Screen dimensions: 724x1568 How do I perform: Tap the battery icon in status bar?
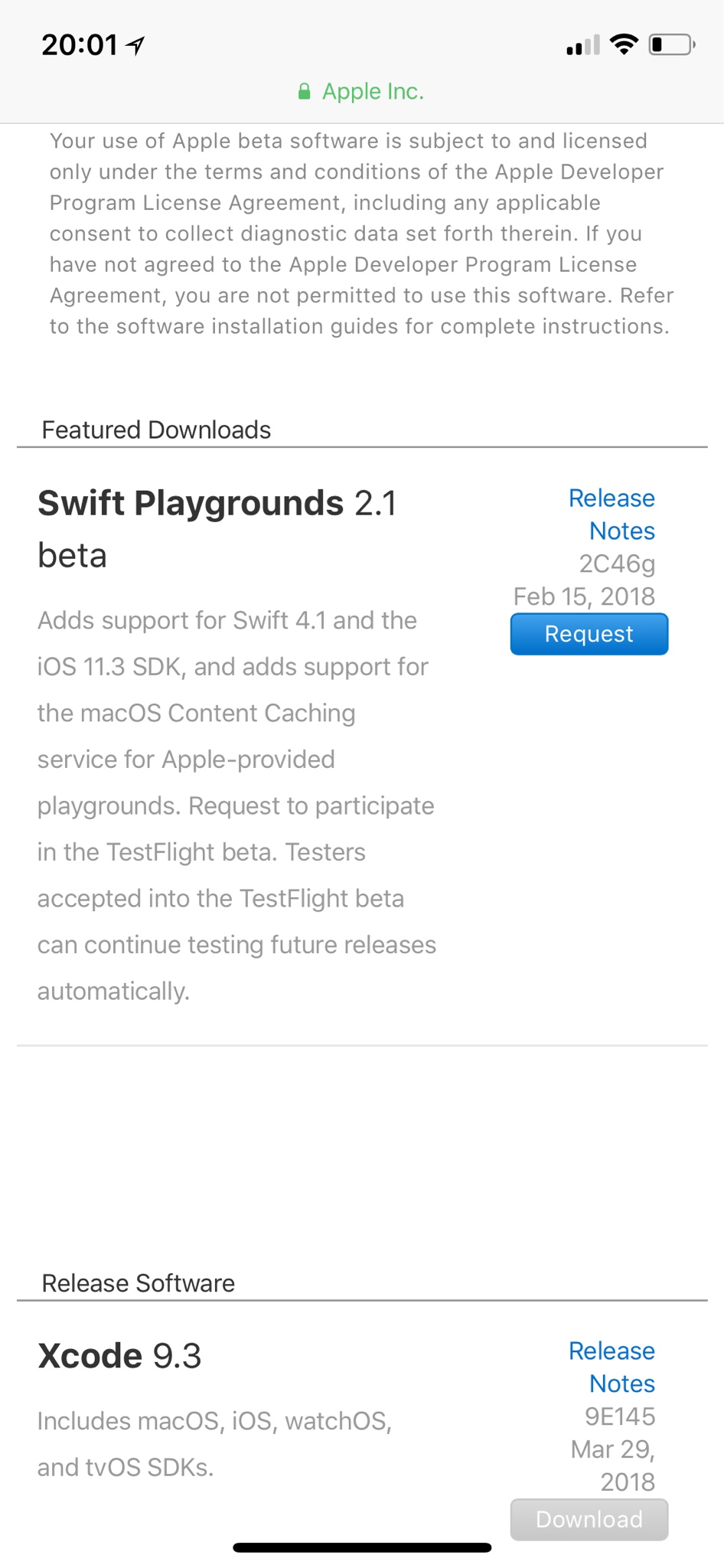[672, 45]
